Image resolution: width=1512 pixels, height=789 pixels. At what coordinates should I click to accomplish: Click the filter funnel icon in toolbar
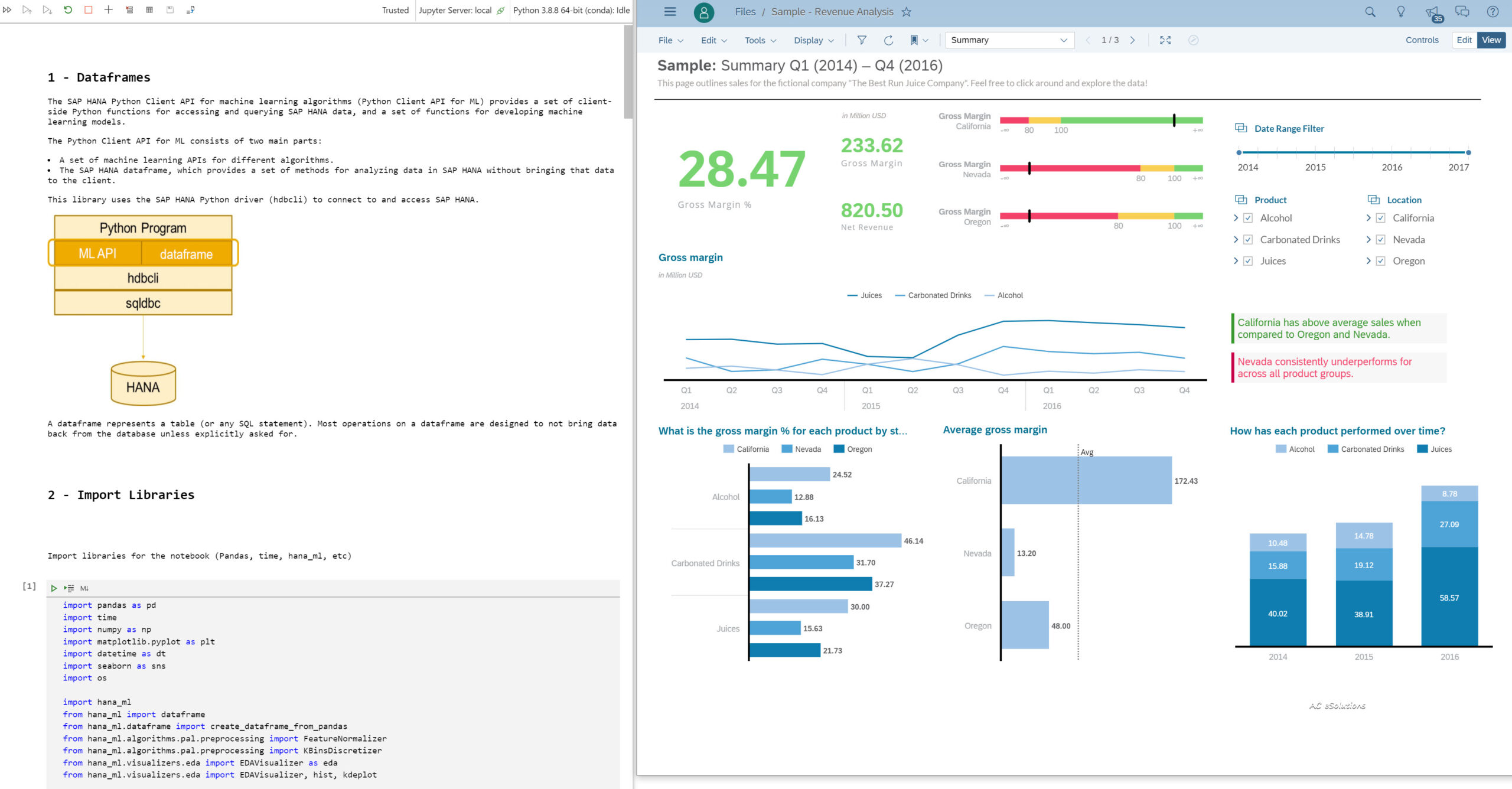click(x=862, y=40)
